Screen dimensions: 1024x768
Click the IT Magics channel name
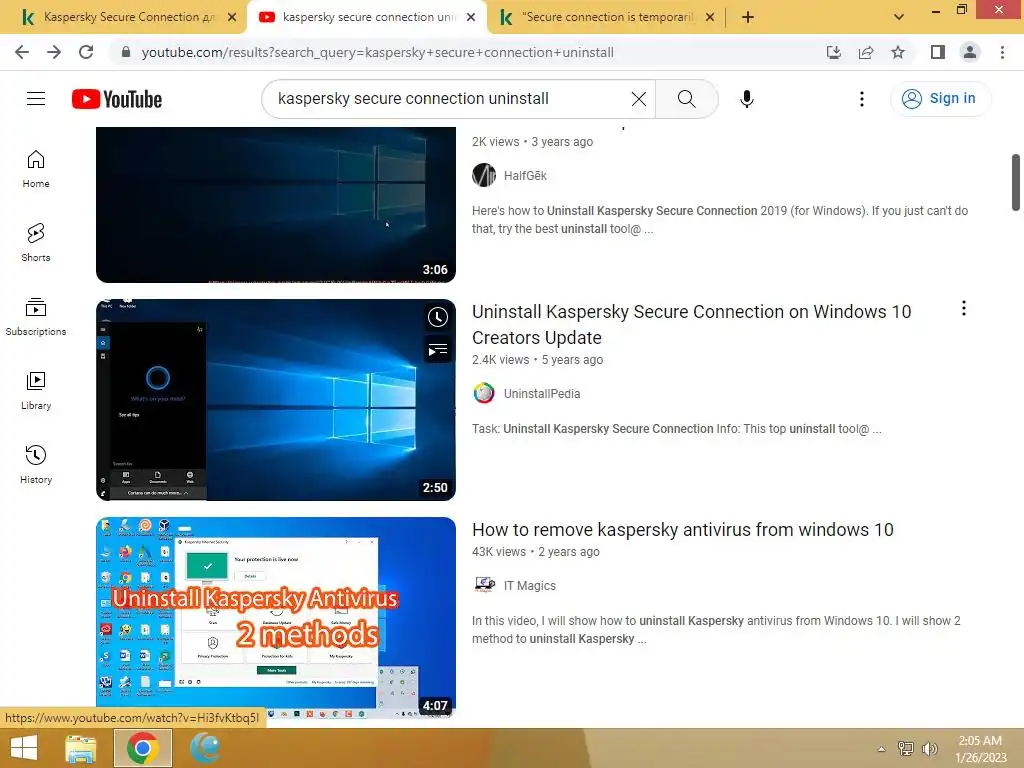click(x=530, y=586)
